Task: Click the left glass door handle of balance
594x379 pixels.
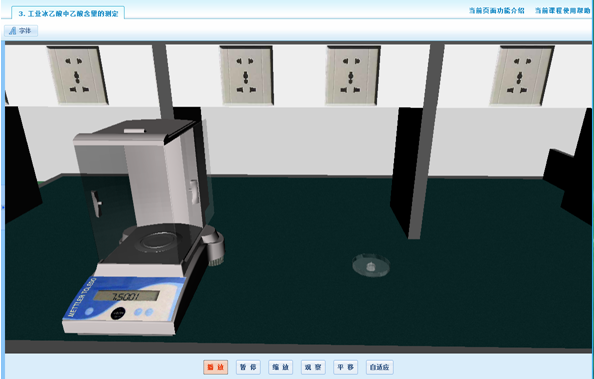Action: click(x=97, y=204)
